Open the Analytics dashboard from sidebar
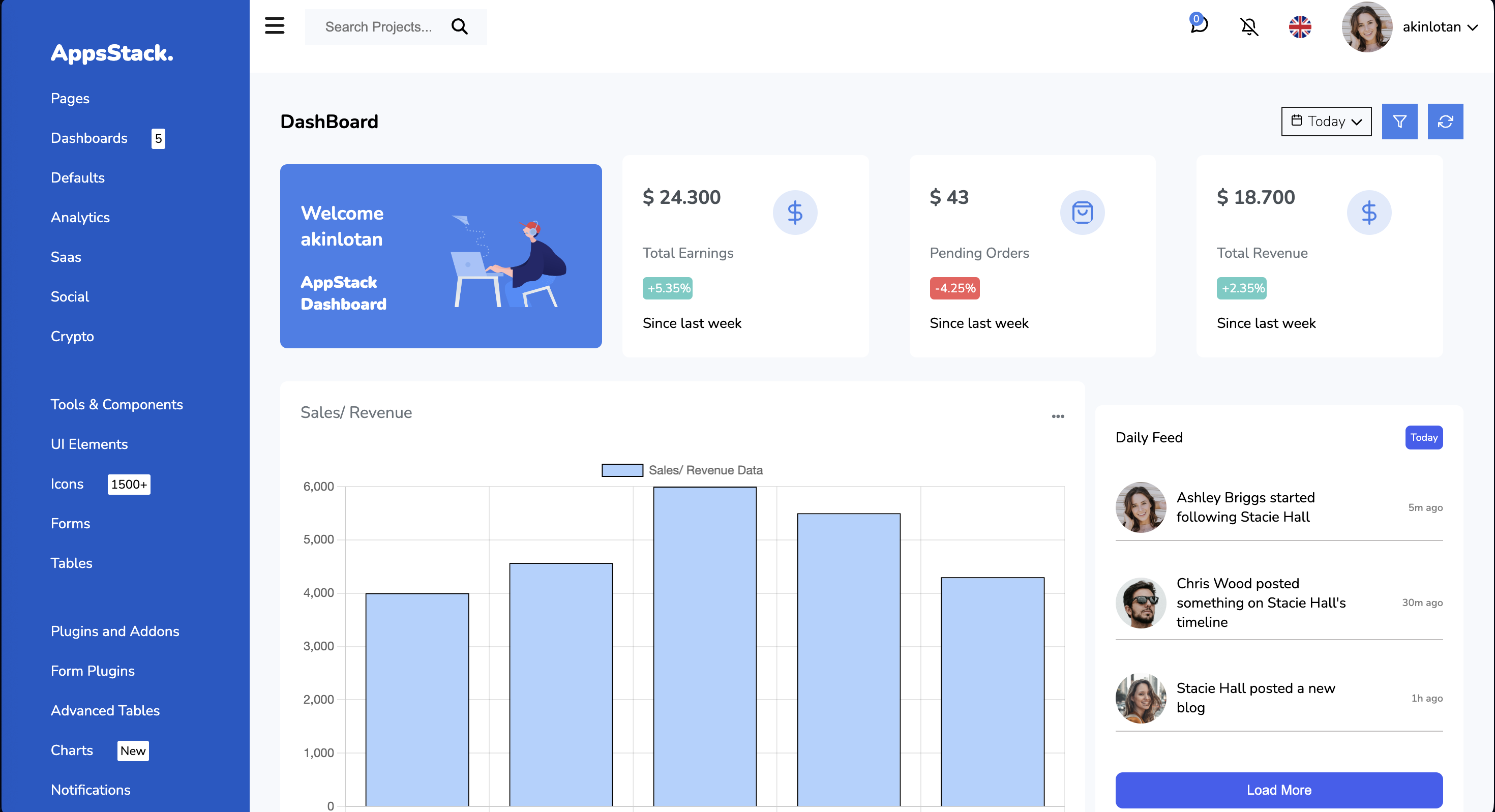The height and width of the screenshot is (812, 1495). [x=80, y=217]
